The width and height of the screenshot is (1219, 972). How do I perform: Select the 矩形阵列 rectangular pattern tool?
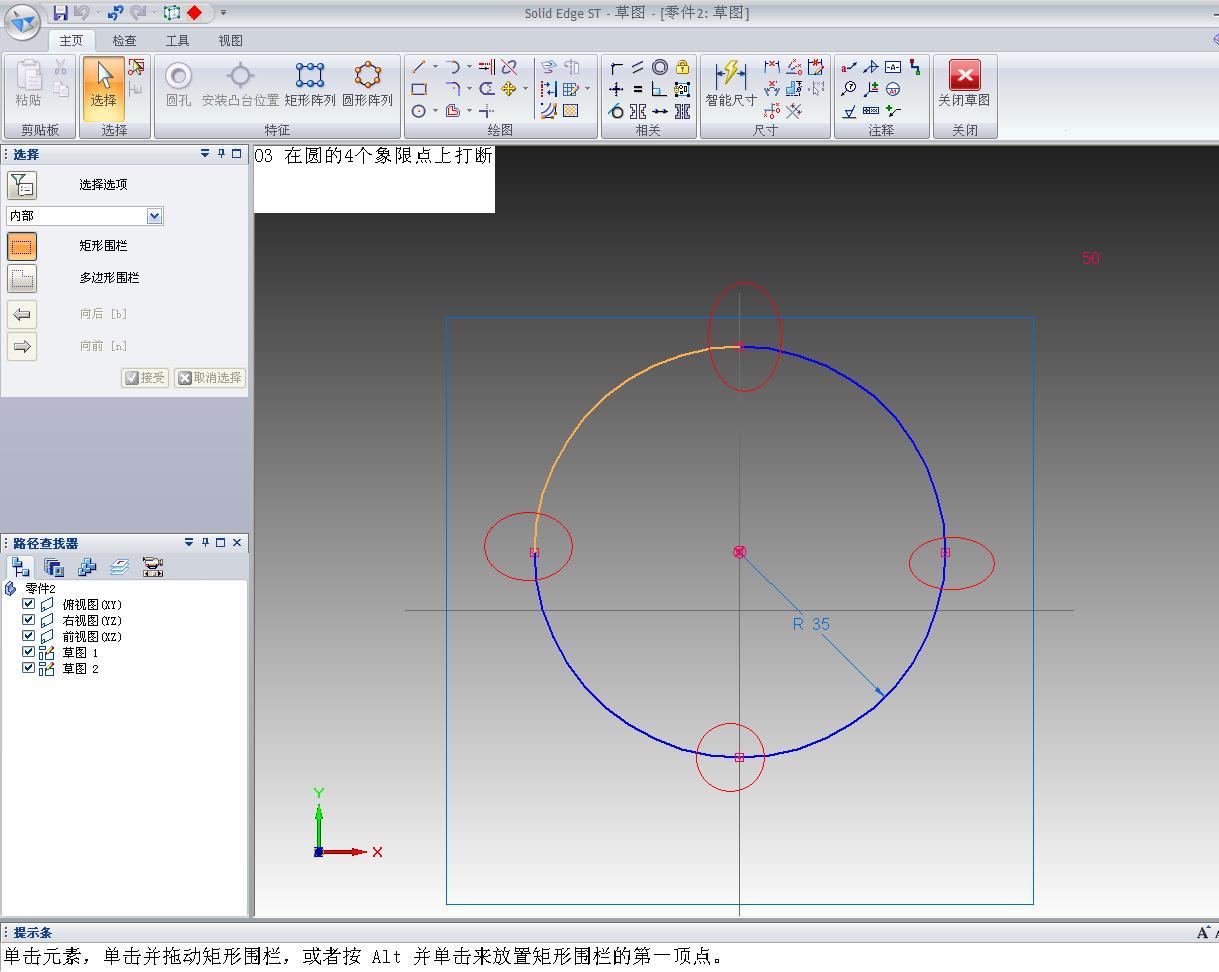coord(310,84)
